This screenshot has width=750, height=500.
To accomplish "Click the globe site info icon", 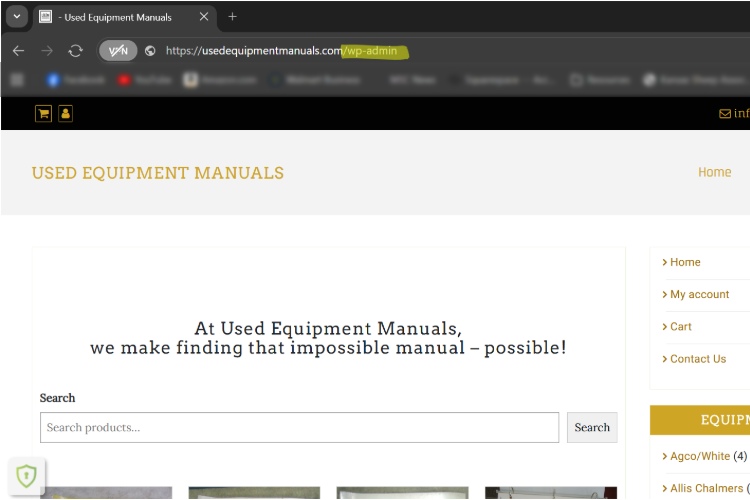I will (x=150, y=51).
